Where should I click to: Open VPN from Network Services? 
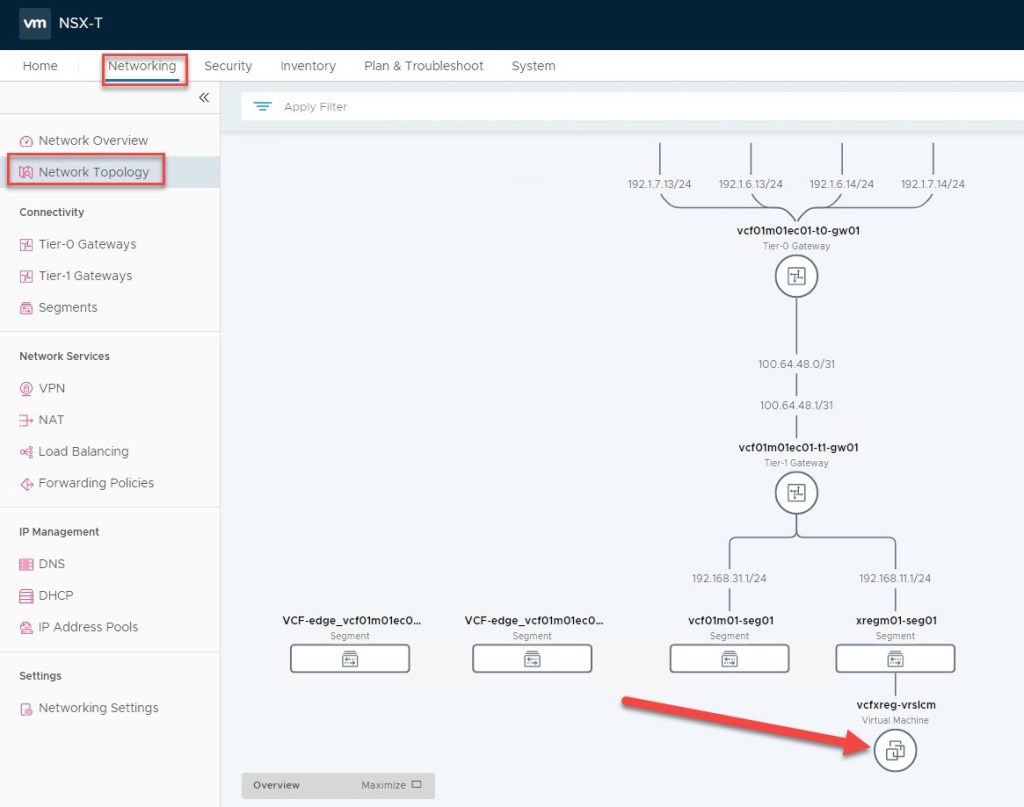tap(51, 388)
